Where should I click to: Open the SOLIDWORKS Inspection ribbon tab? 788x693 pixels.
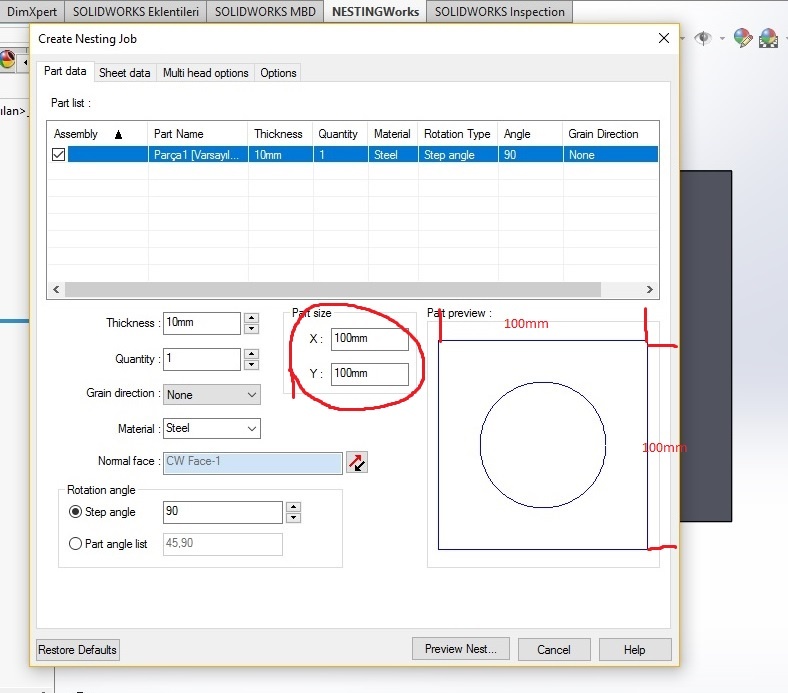click(x=500, y=12)
